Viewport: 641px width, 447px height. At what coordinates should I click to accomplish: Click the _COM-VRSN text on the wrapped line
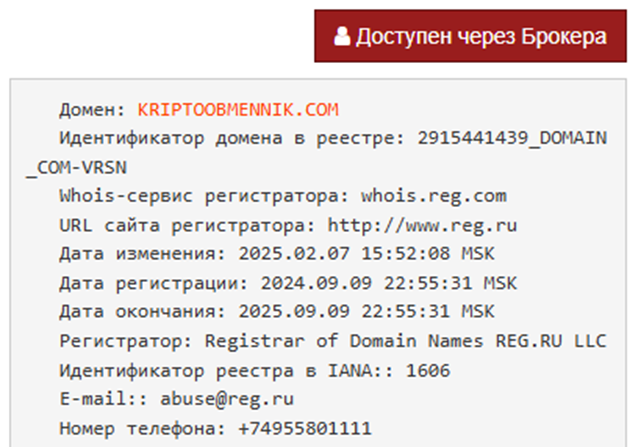(x=77, y=166)
